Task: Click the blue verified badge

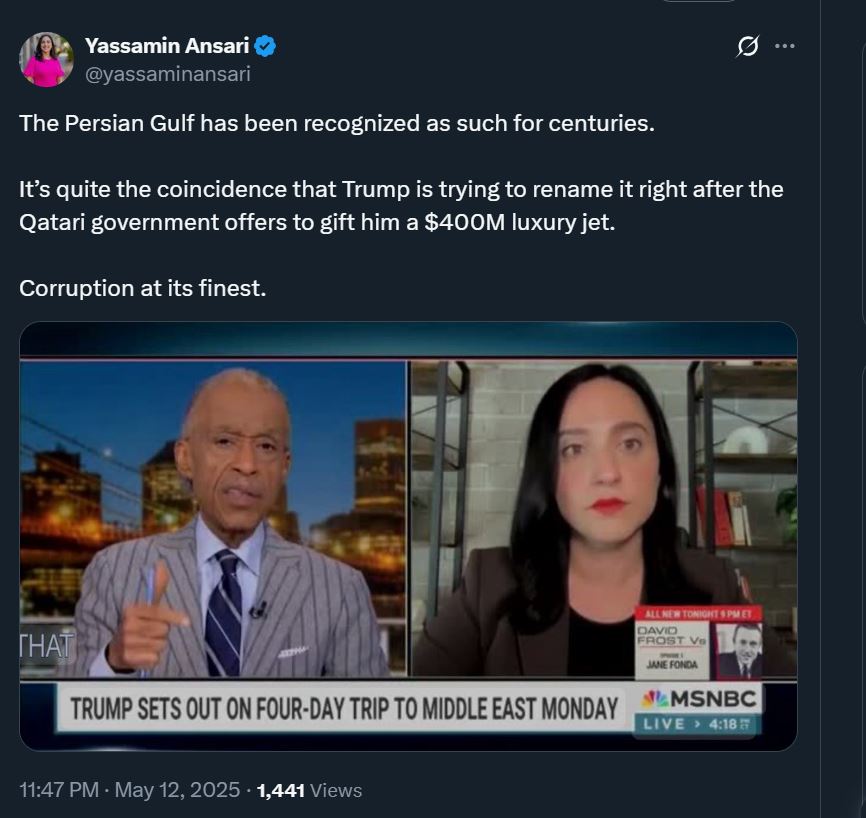Action: click(x=265, y=46)
